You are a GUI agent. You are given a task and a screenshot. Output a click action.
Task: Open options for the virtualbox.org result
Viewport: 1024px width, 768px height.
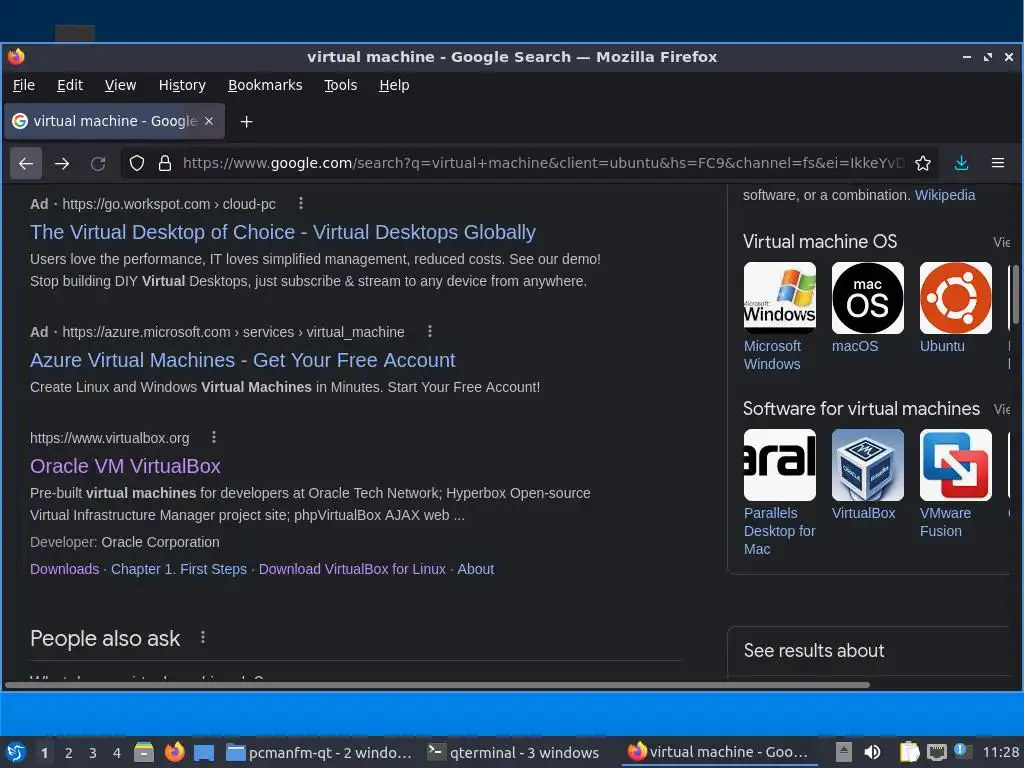coord(214,437)
